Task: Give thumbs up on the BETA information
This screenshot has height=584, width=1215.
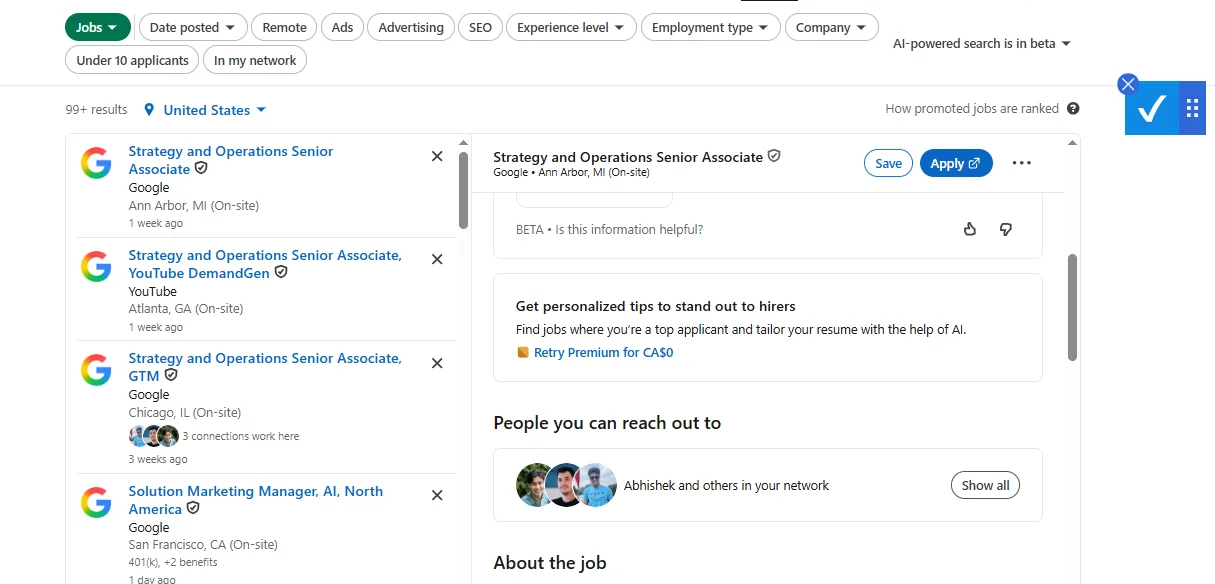Action: coord(969,229)
